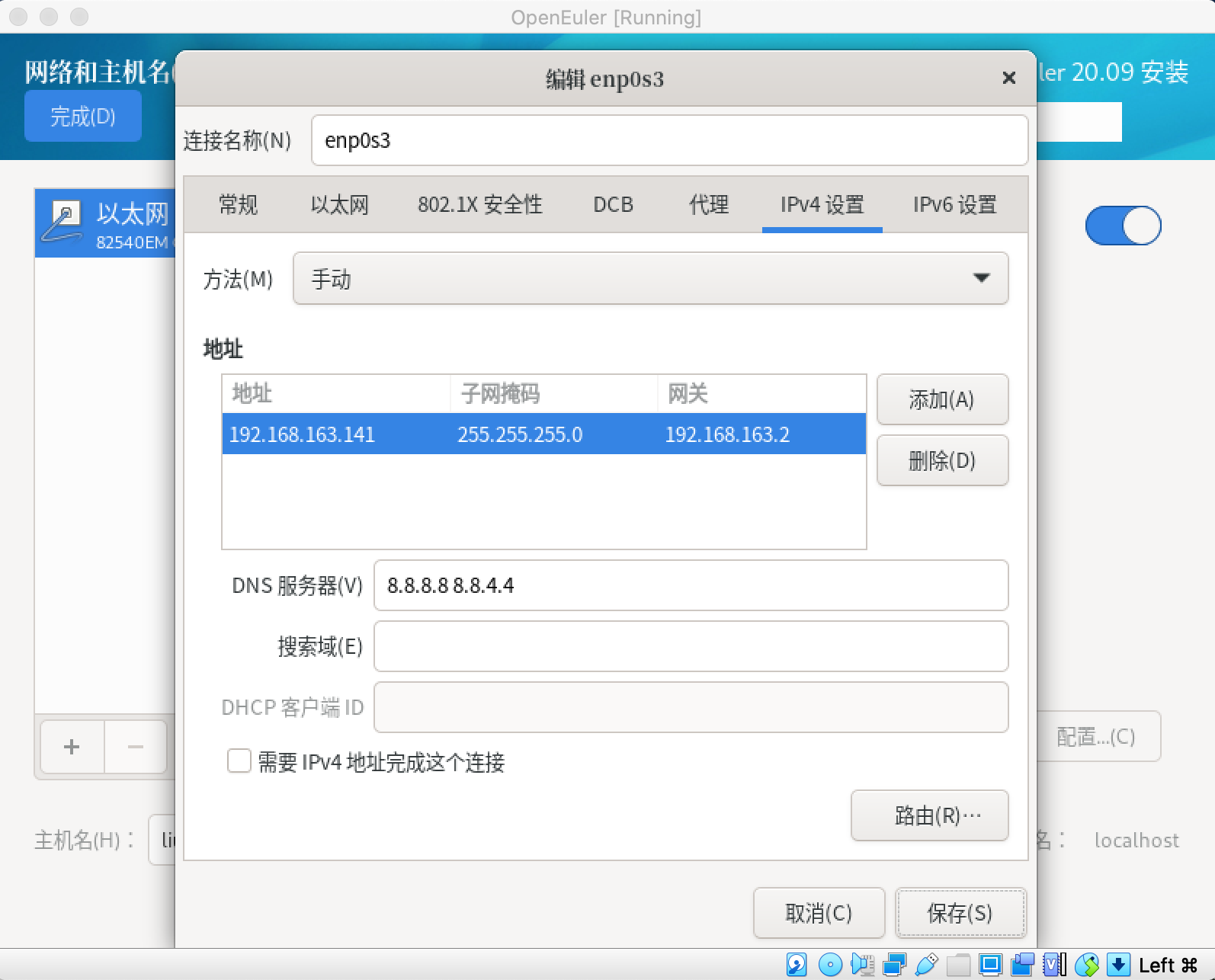
Task: Click the network adapters status icon
Action: [x=894, y=965]
